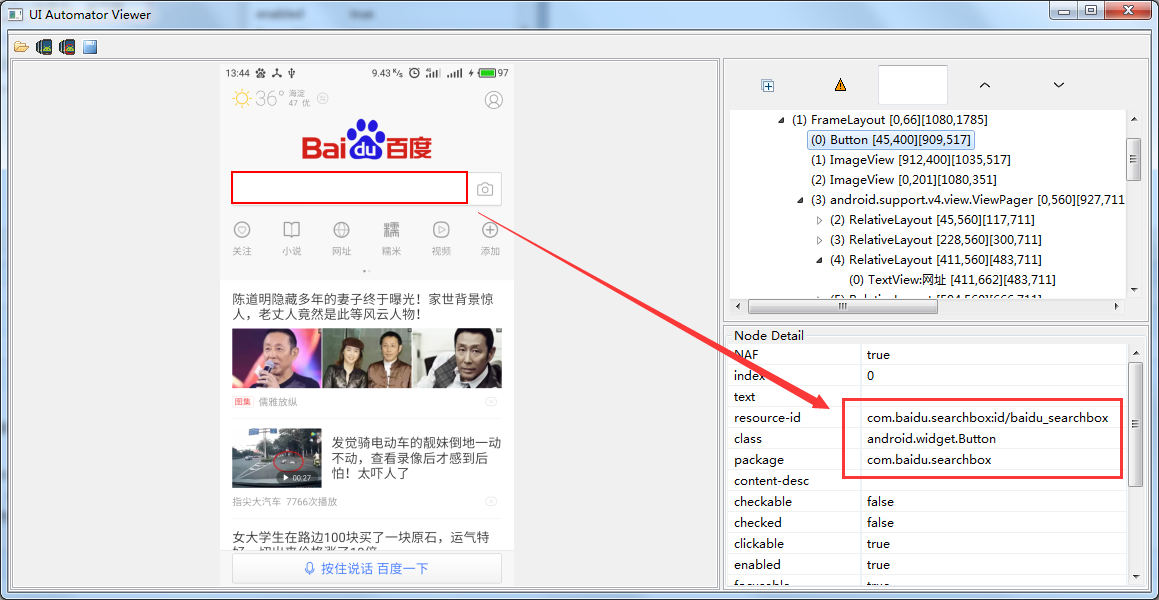Image resolution: width=1159 pixels, height=600 pixels.
Task: Click the class value android.widget.Button
Action: pyautogui.click(x=931, y=439)
